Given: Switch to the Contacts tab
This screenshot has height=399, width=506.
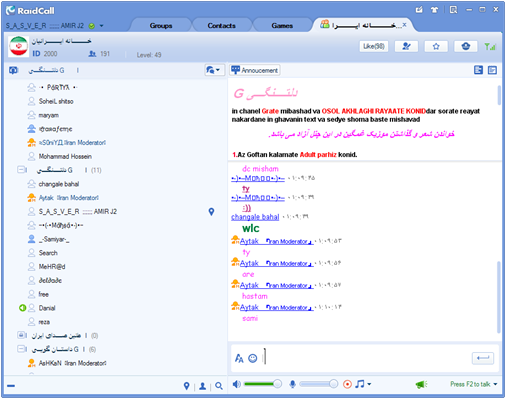Looking at the screenshot, I should point(221,26).
